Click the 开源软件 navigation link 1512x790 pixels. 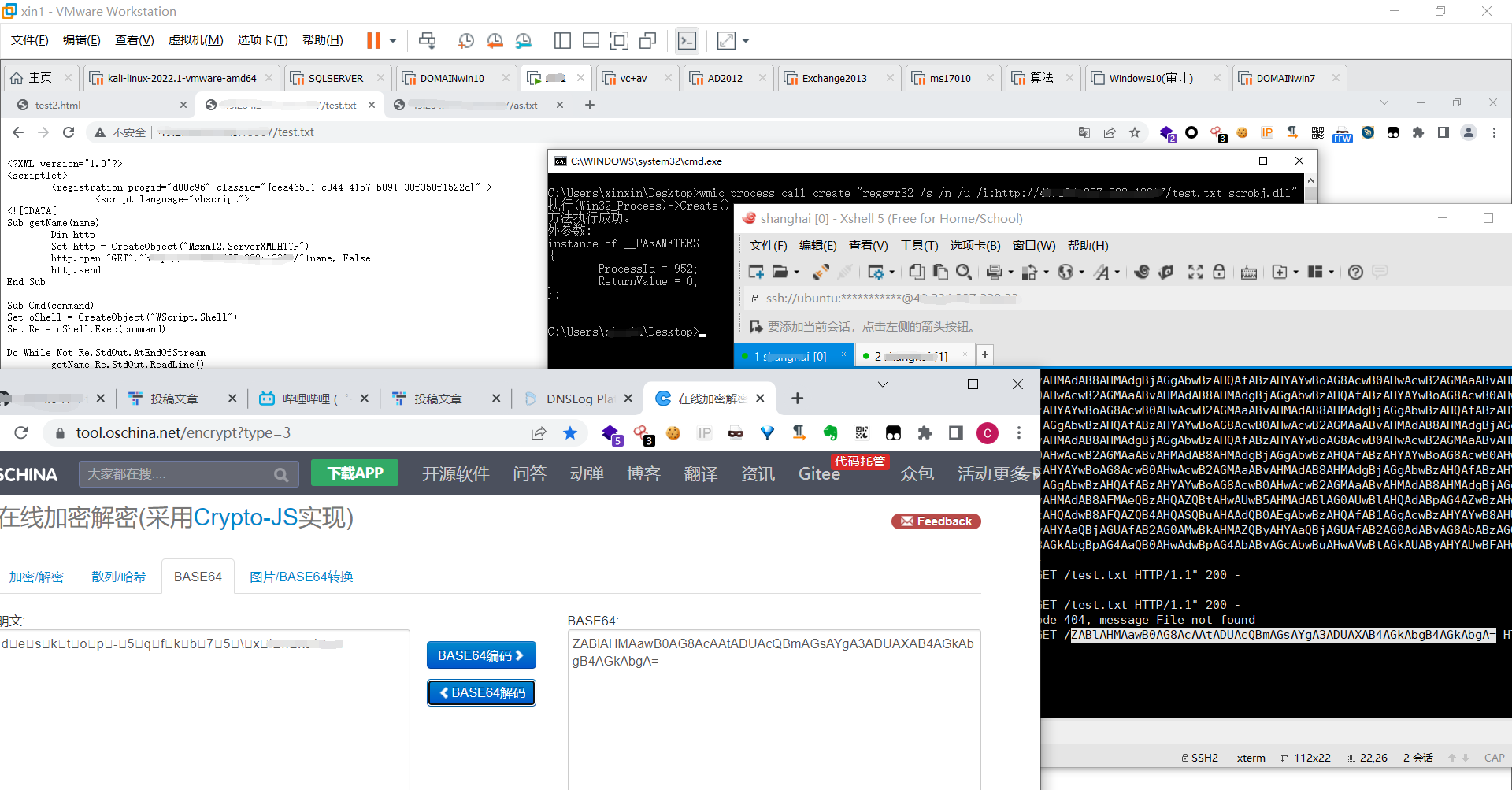click(x=455, y=473)
